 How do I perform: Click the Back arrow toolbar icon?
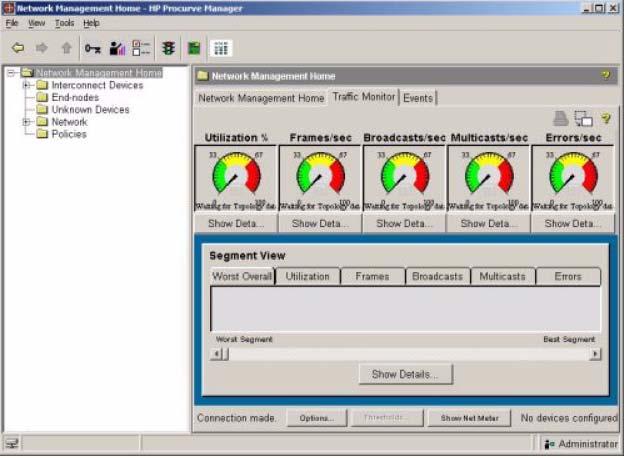[x=18, y=48]
